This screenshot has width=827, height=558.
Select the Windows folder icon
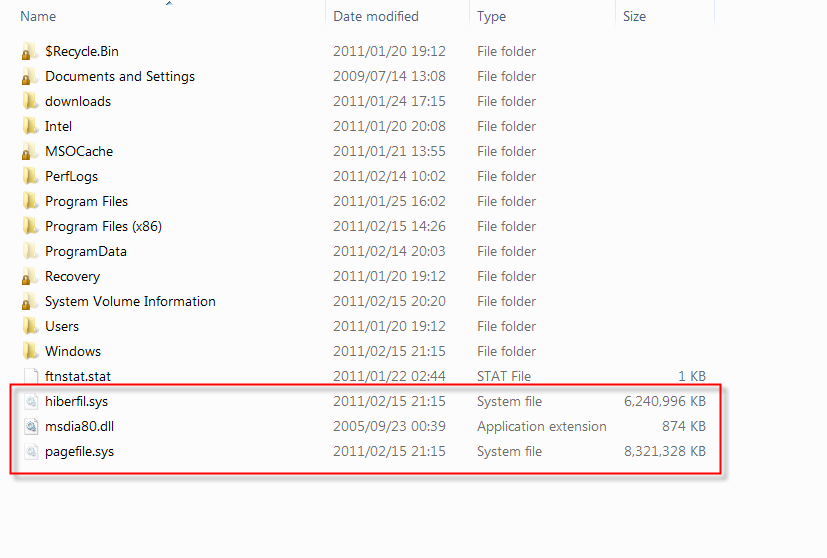pos(30,351)
